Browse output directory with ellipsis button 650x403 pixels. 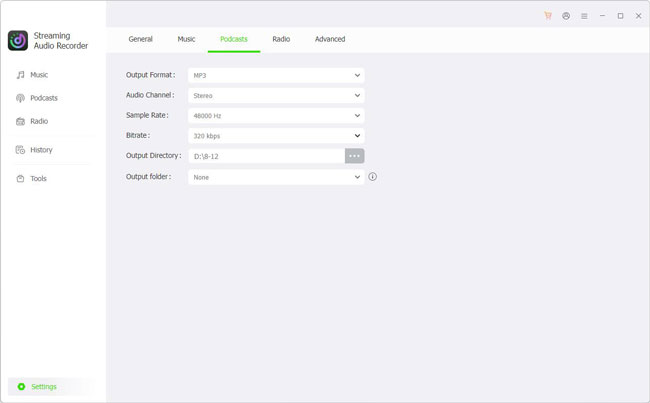pyautogui.click(x=354, y=156)
